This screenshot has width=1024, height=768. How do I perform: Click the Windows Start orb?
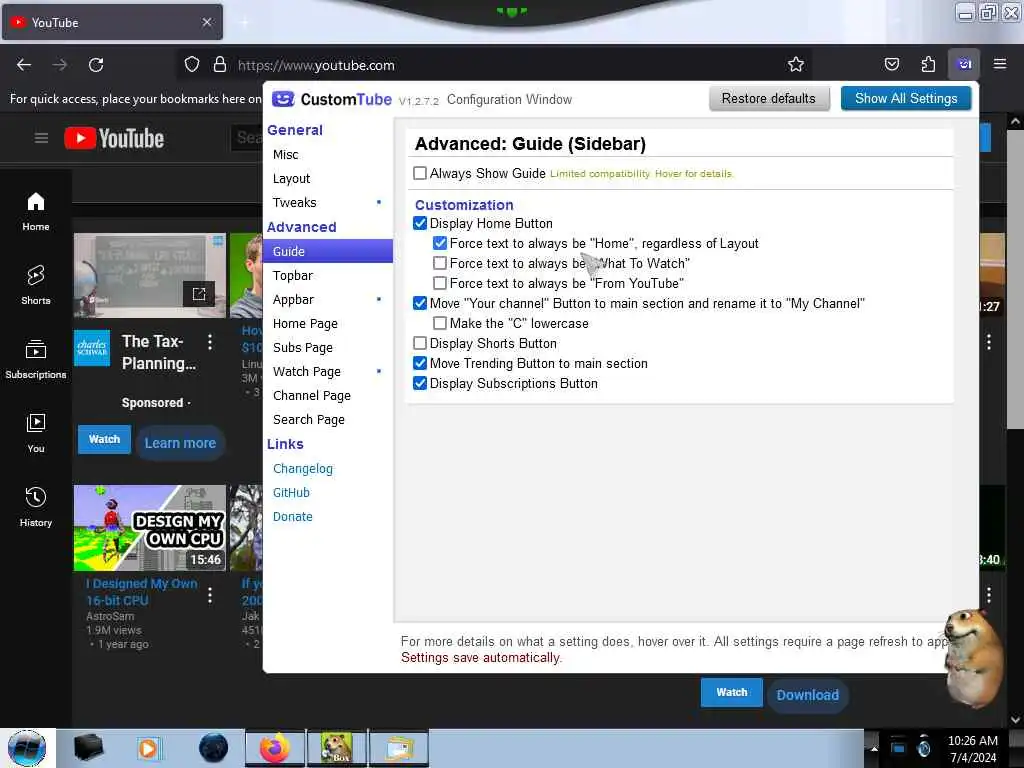27,748
